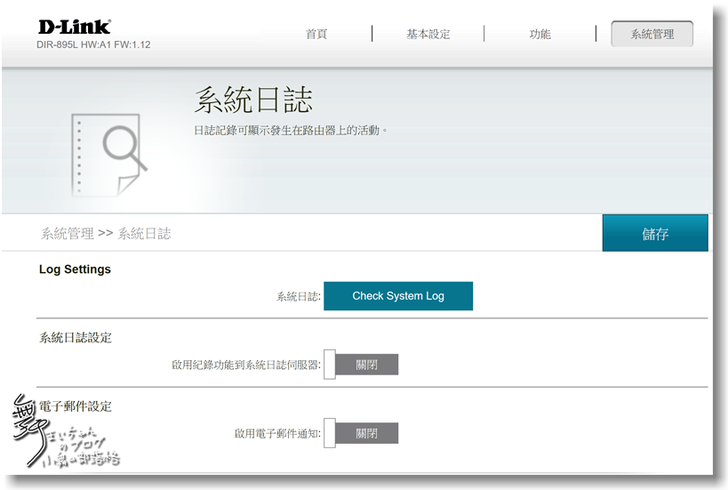Select the 系統管理 tab
The width and height of the screenshot is (728, 490).
click(652, 34)
